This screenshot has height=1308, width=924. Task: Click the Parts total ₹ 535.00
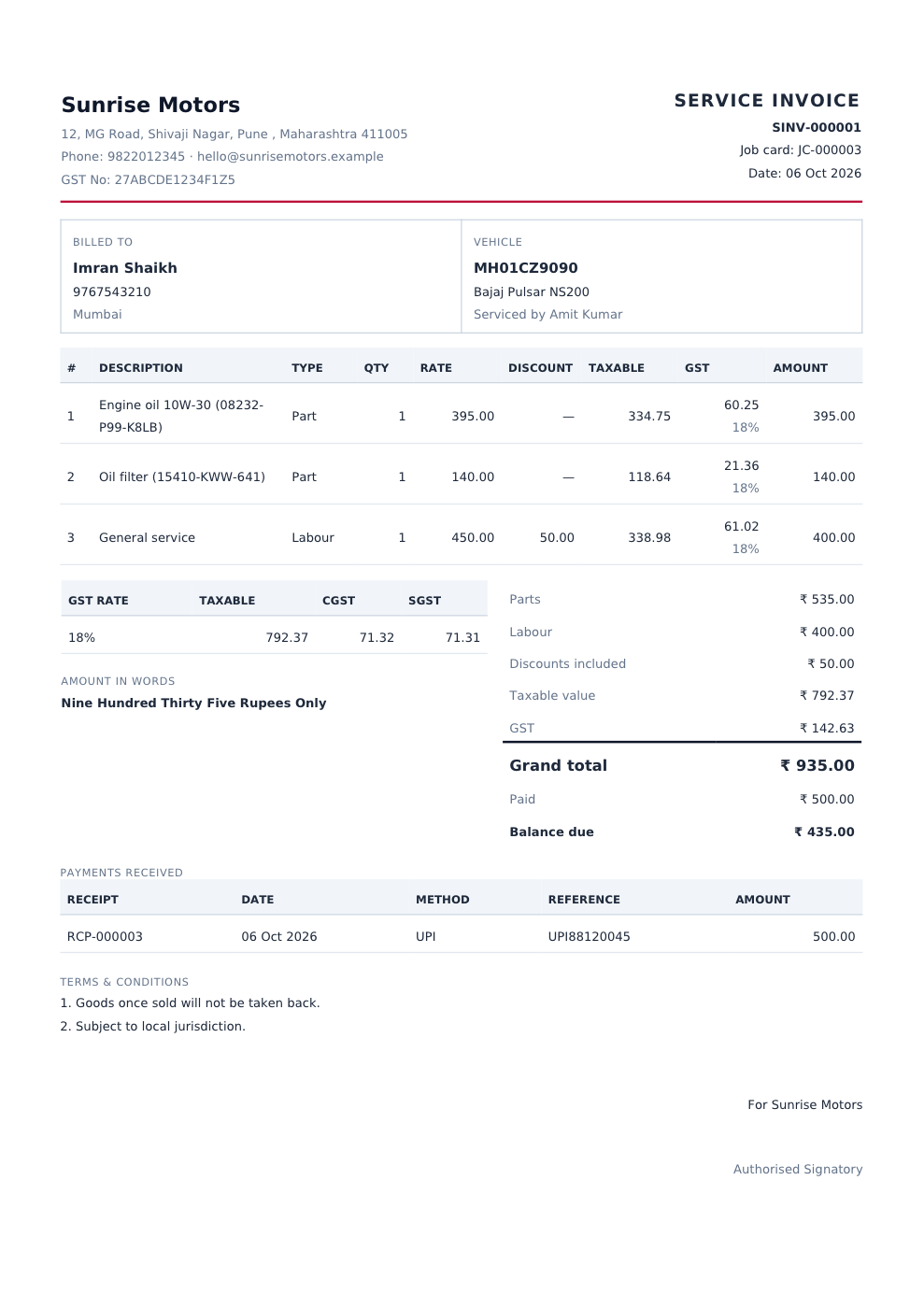[827, 599]
